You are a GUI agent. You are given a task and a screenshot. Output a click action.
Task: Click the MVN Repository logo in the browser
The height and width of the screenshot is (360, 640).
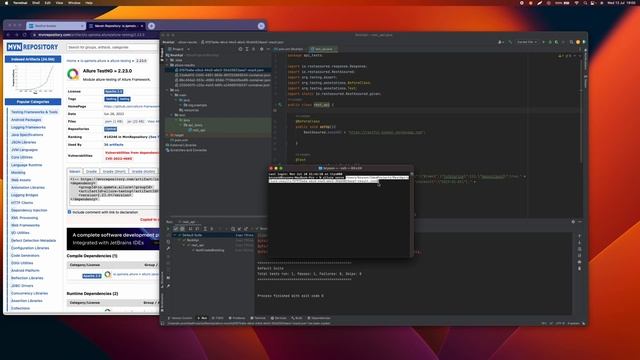32,47
